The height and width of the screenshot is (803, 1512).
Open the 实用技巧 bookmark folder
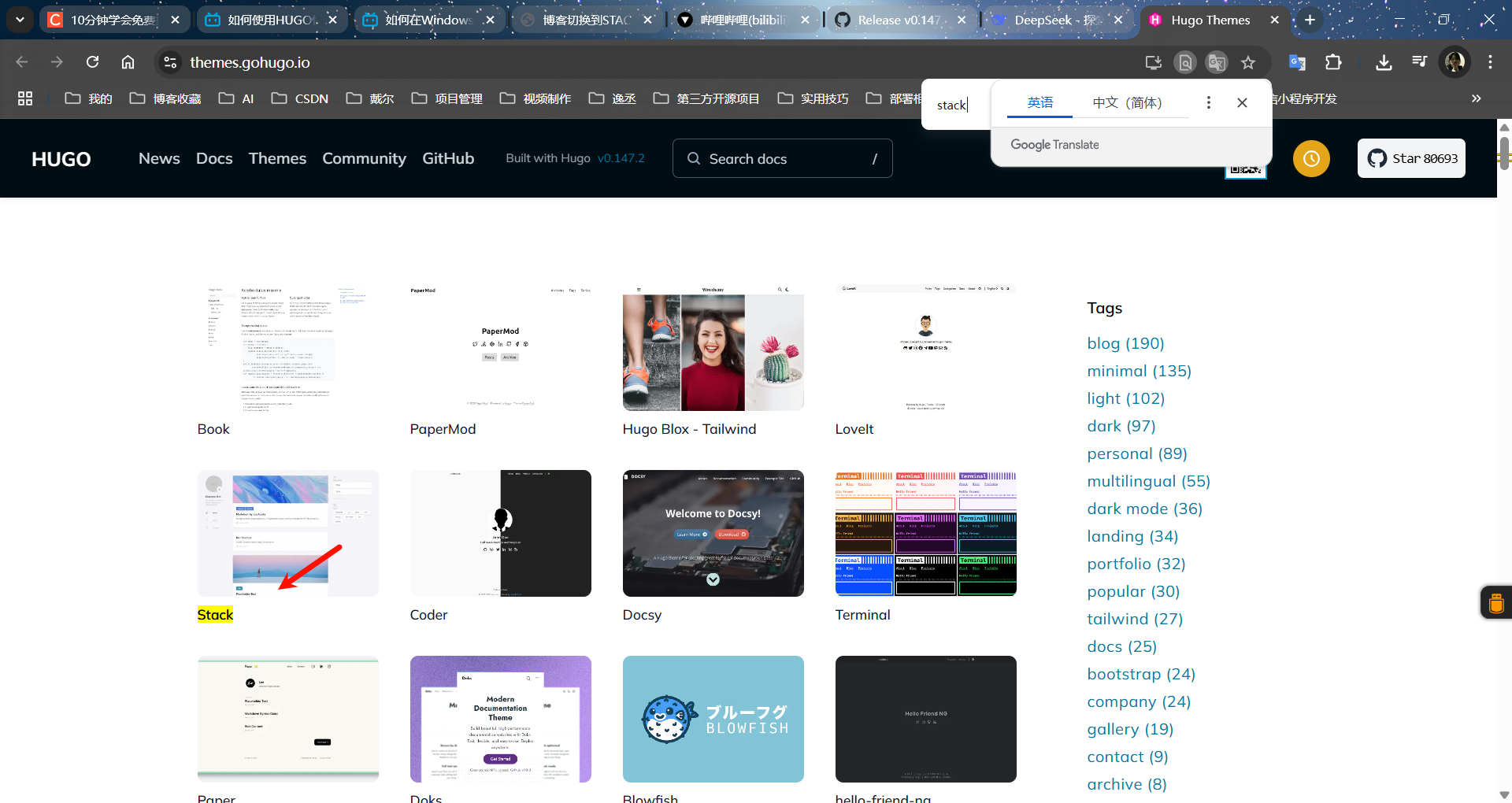pos(813,98)
